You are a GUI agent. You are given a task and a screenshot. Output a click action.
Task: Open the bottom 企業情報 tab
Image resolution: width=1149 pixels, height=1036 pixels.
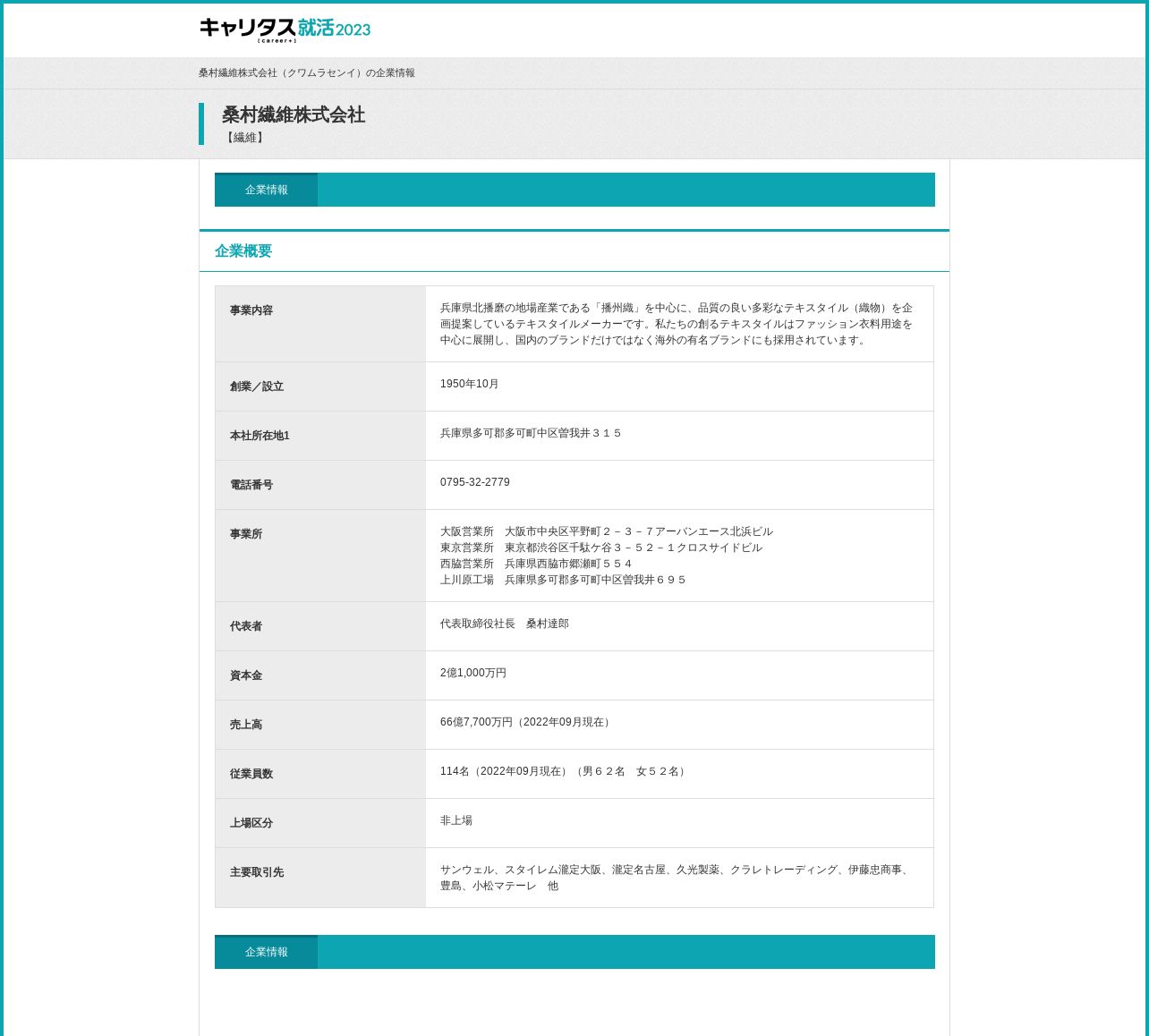[x=266, y=952]
